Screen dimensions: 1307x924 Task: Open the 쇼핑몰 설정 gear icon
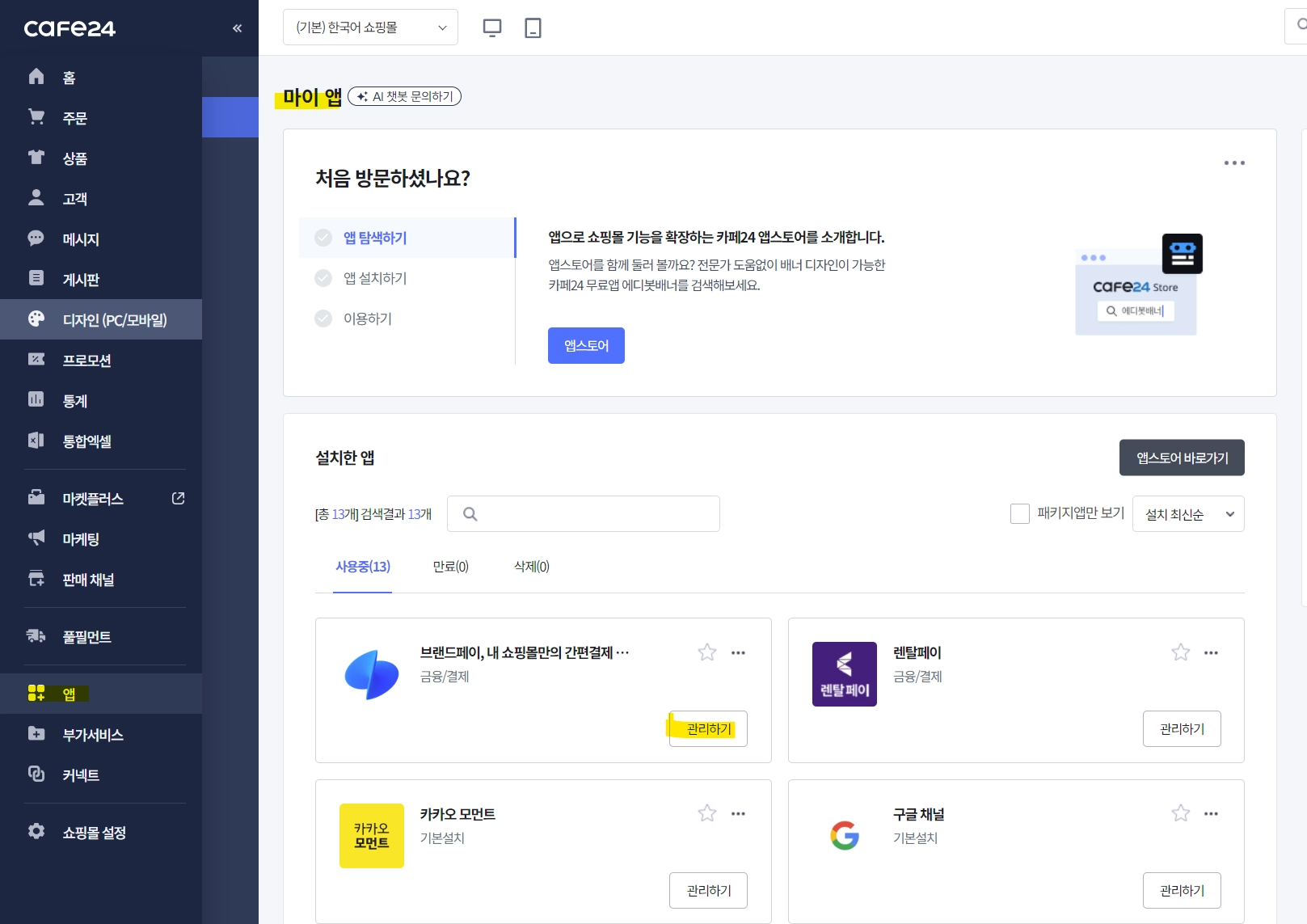click(36, 832)
